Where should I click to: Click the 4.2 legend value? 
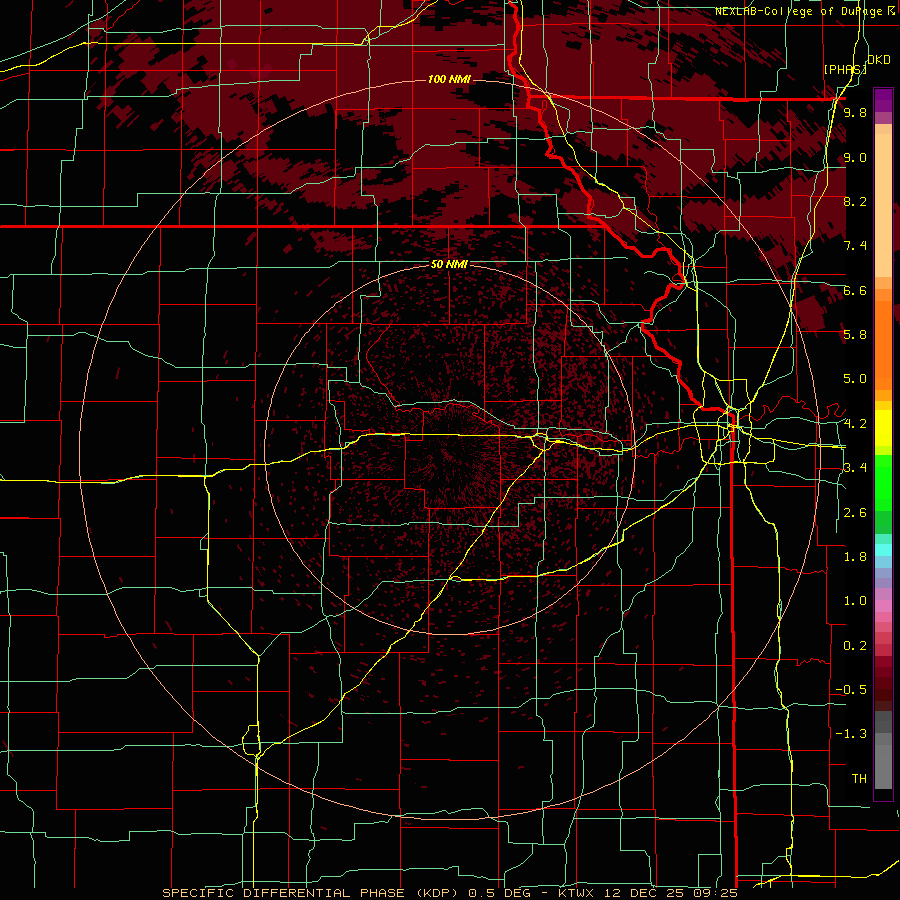(855, 424)
